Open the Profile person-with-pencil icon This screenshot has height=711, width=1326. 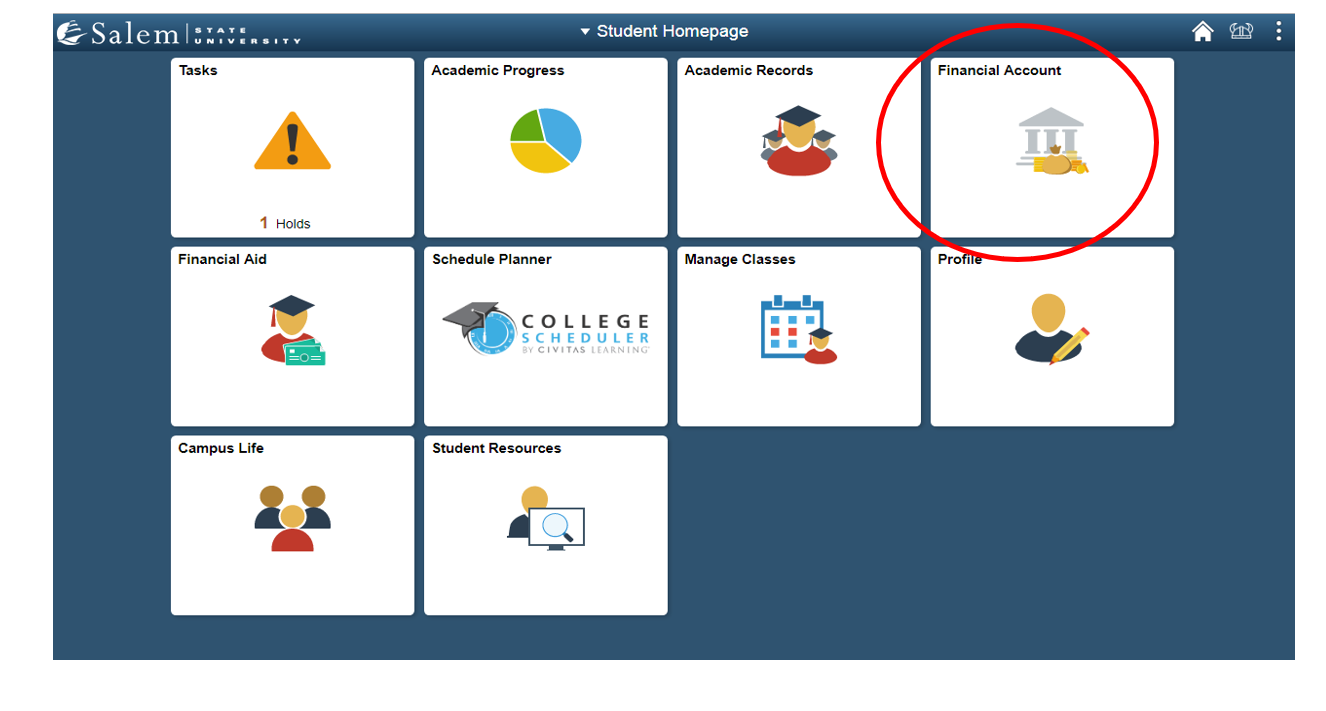[x=1051, y=330]
